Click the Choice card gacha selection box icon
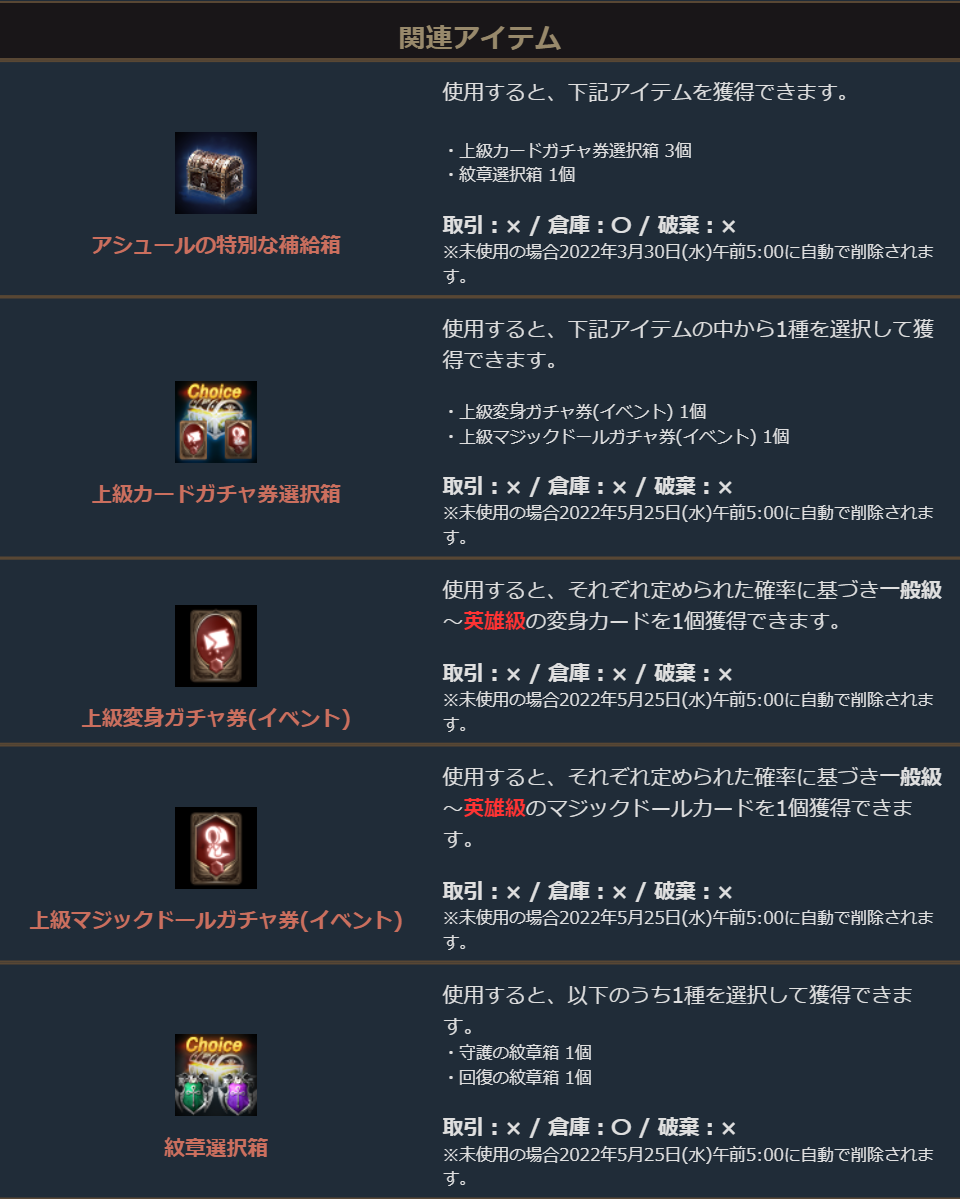Image resolution: width=960 pixels, height=1199 pixels. [216, 421]
